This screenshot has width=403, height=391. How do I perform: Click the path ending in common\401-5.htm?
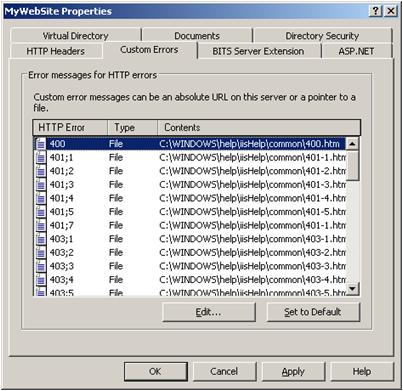coord(253,212)
